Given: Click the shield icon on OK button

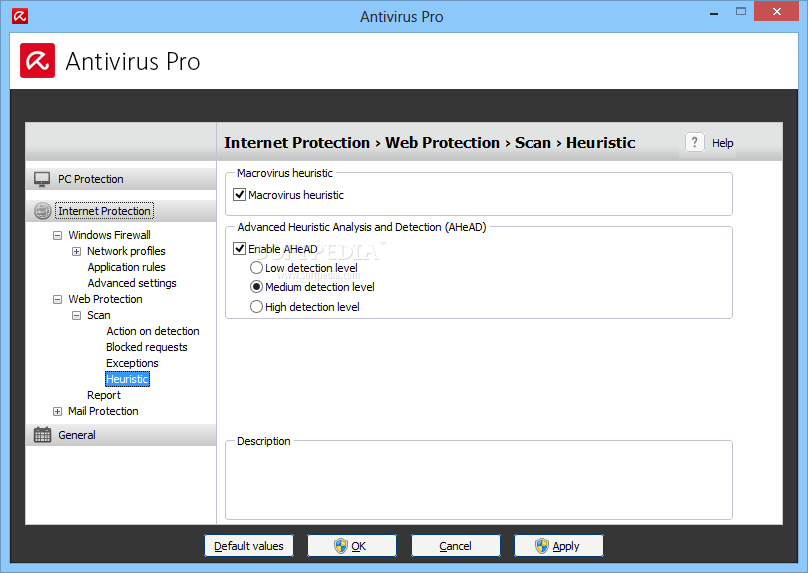Looking at the screenshot, I should [x=341, y=546].
